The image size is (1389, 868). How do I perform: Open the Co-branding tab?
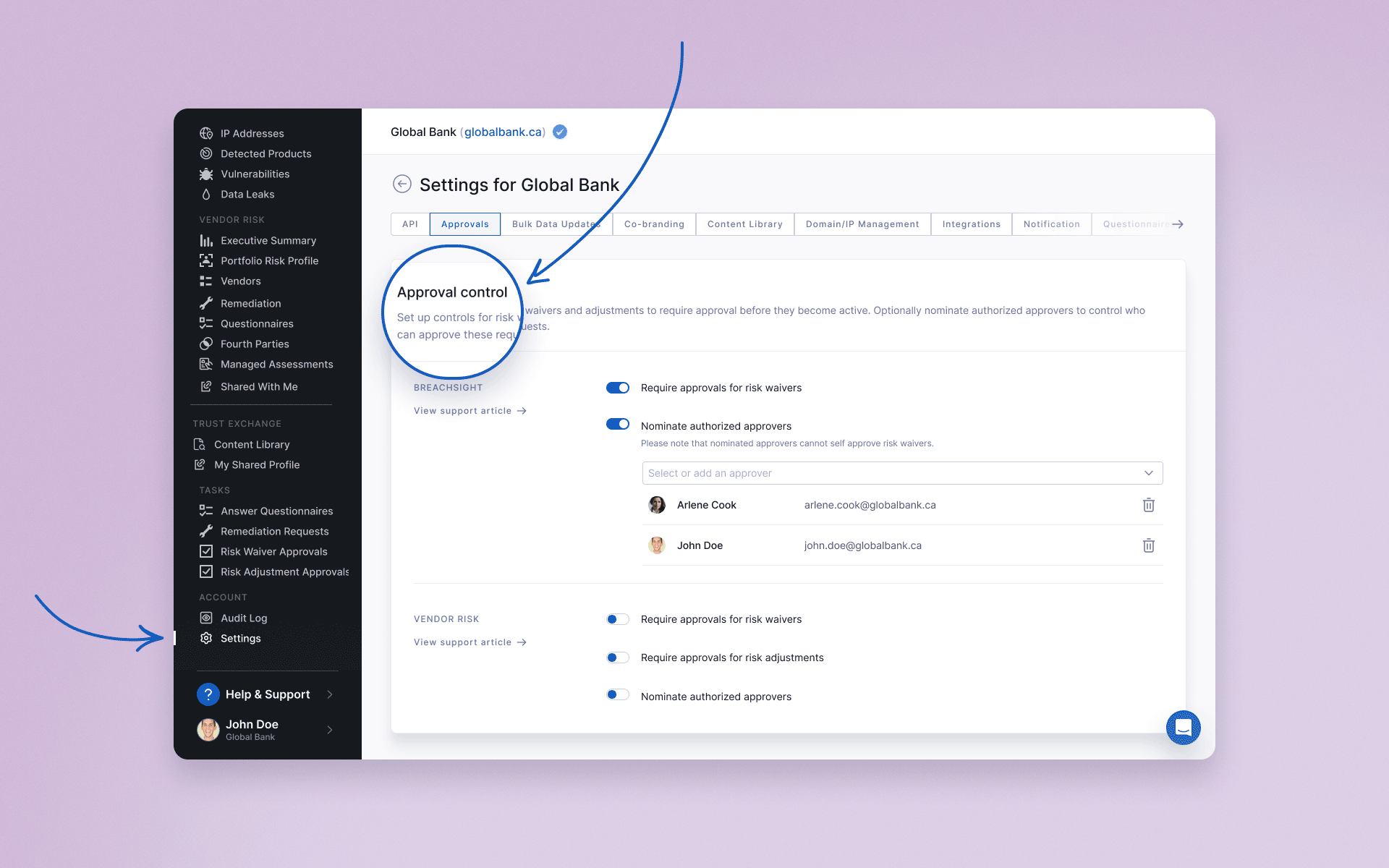(x=654, y=224)
